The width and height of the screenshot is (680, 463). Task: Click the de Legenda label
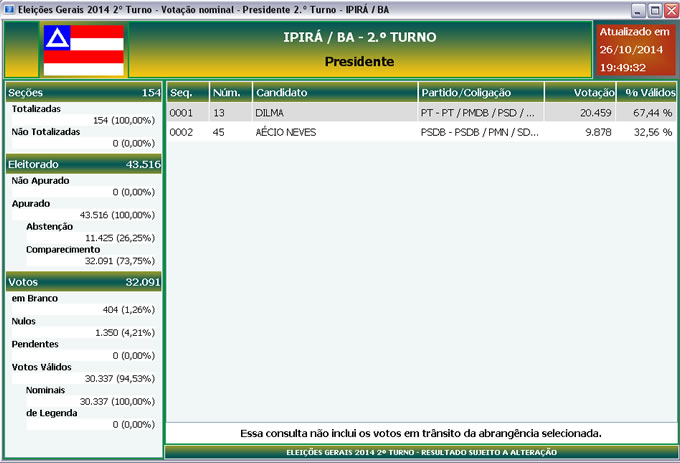(52, 413)
